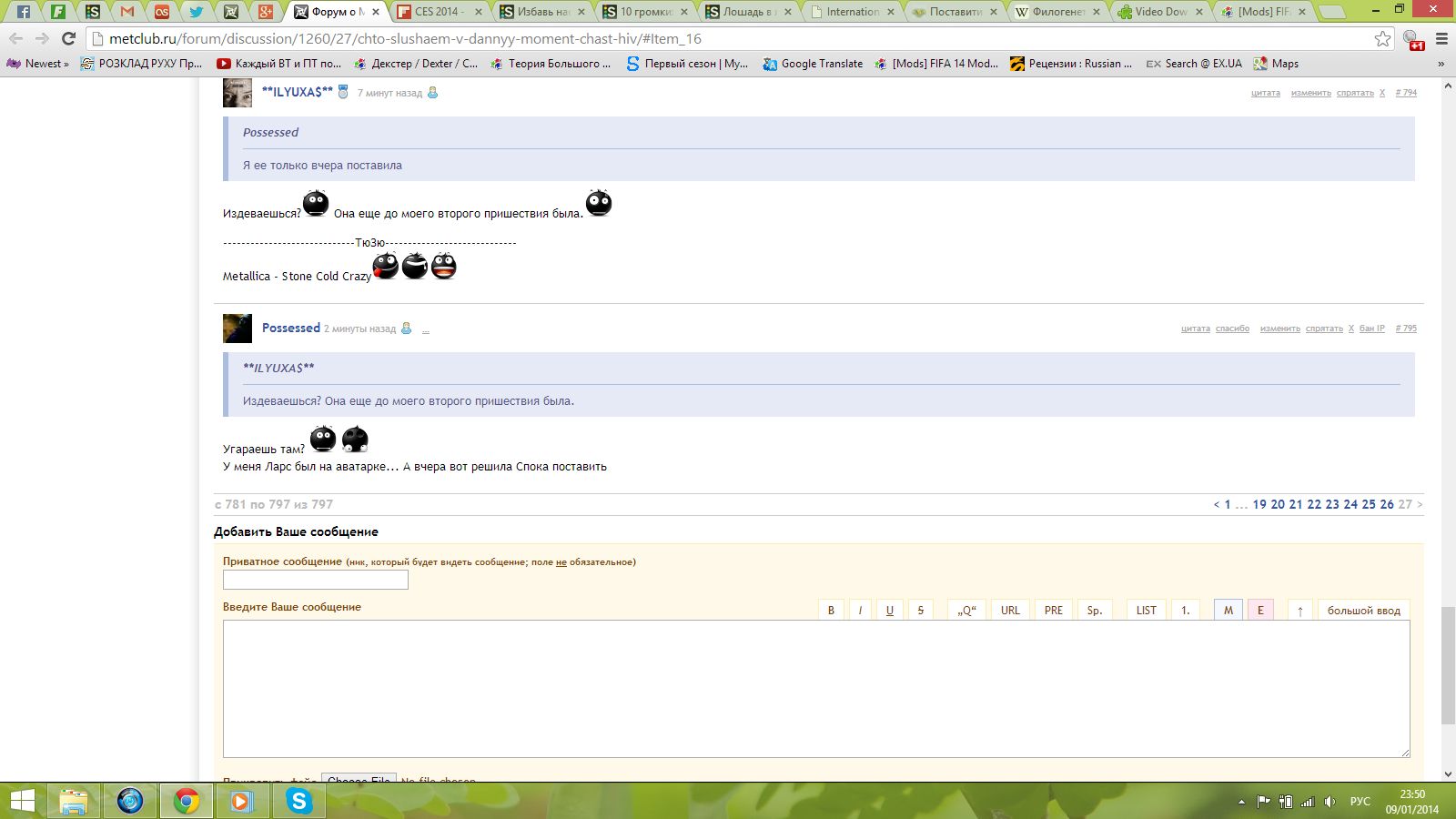1456x819 pixels.
Task: Insert a link using the URL button
Action: click(1010, 611)
